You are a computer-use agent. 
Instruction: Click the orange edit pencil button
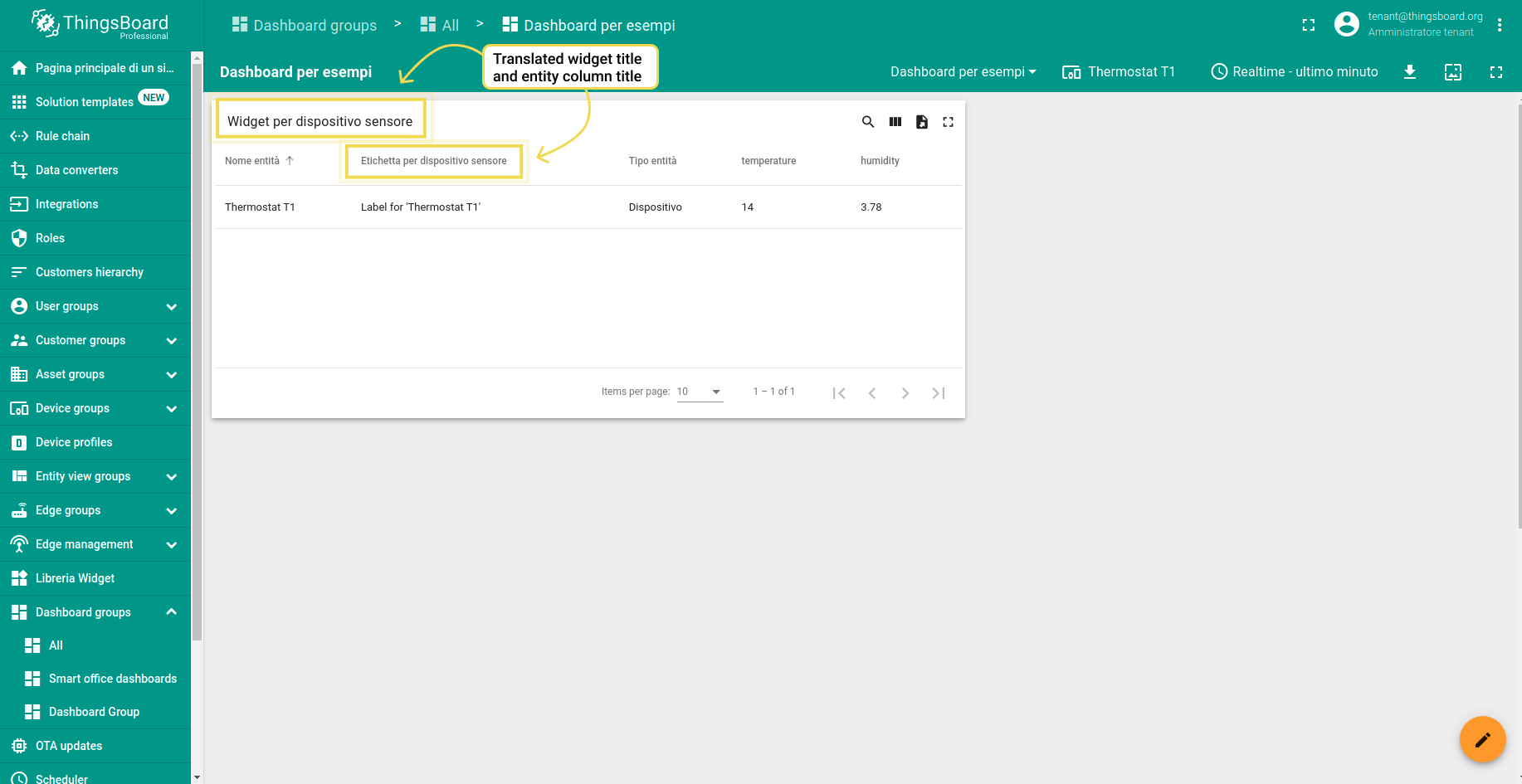click(x=1482, y=739)
